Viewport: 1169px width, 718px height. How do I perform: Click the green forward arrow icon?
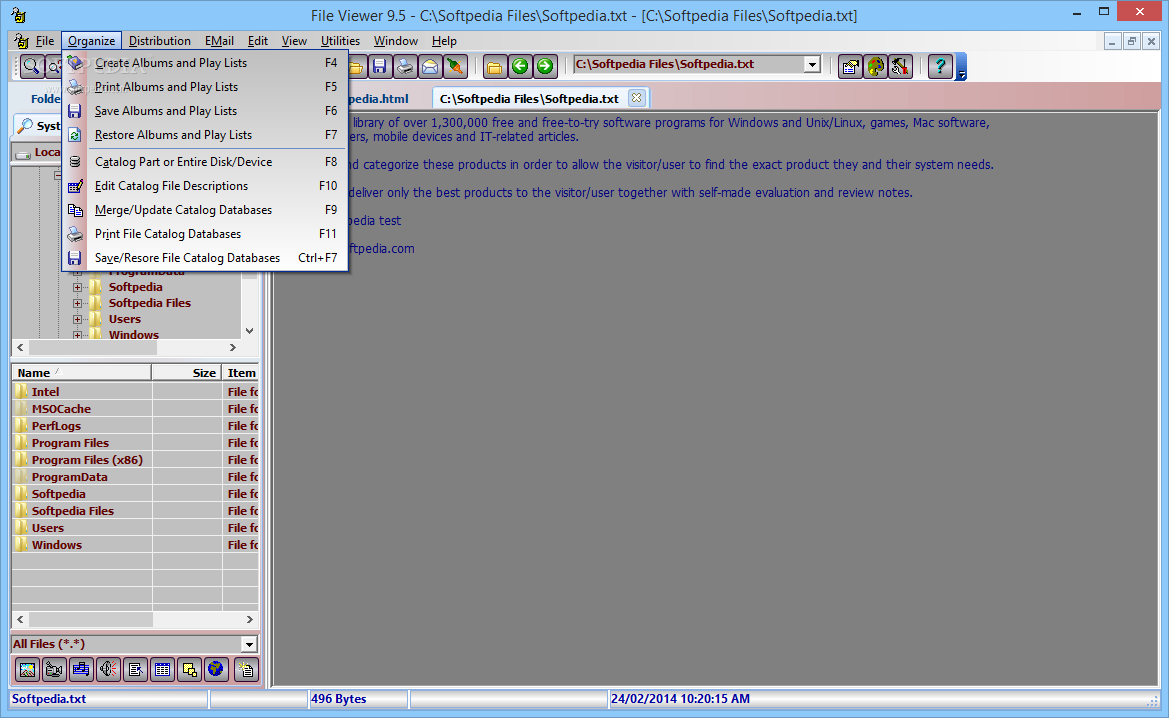tap(545, 66)
